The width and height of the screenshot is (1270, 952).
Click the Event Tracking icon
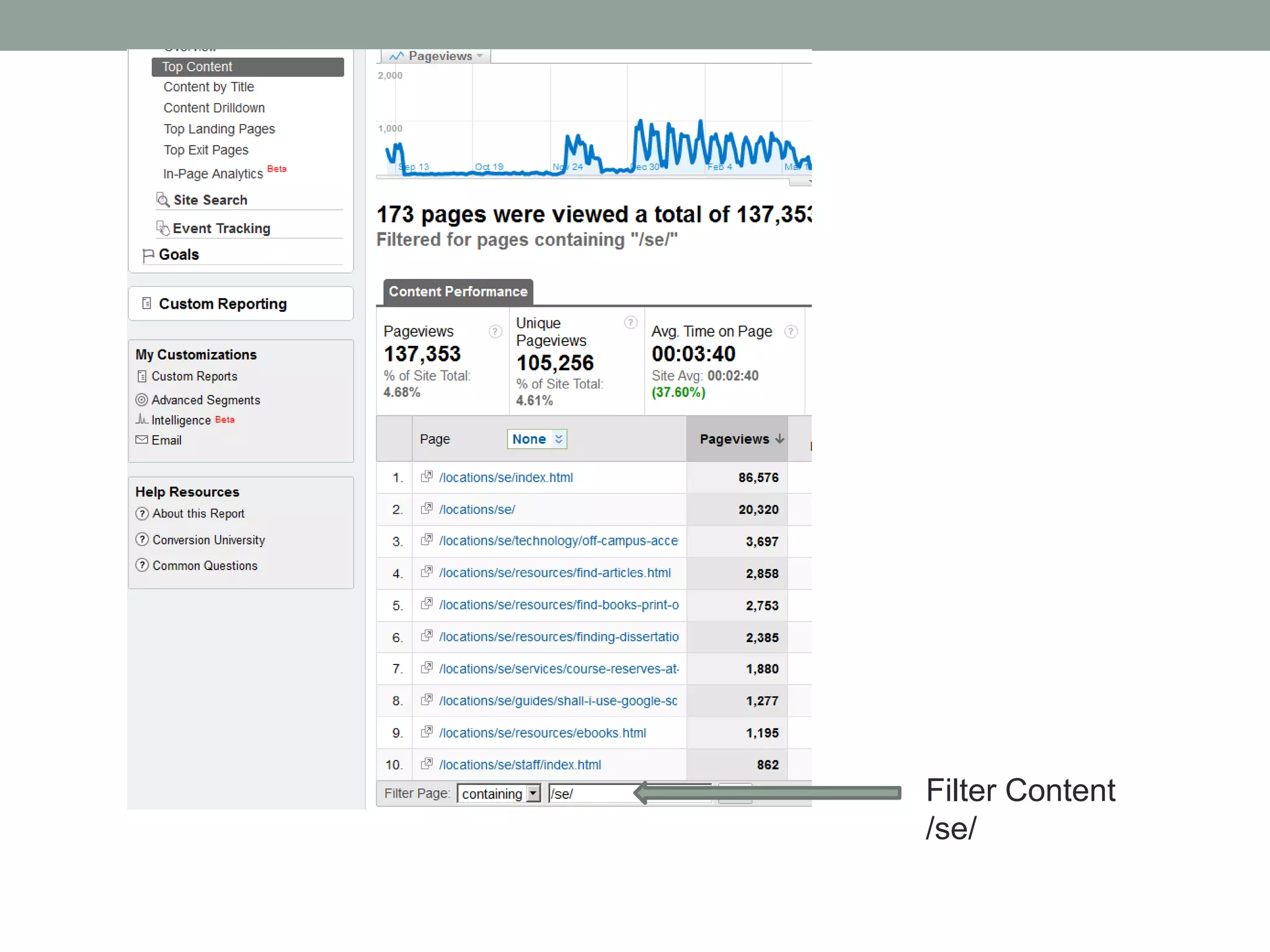click(162, 228)
